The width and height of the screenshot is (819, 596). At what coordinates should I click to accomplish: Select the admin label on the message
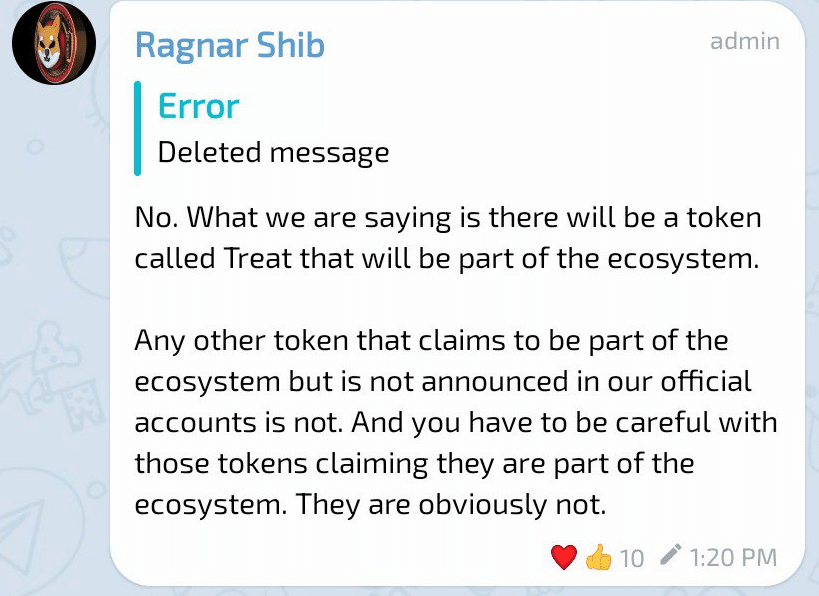[745, 41]
